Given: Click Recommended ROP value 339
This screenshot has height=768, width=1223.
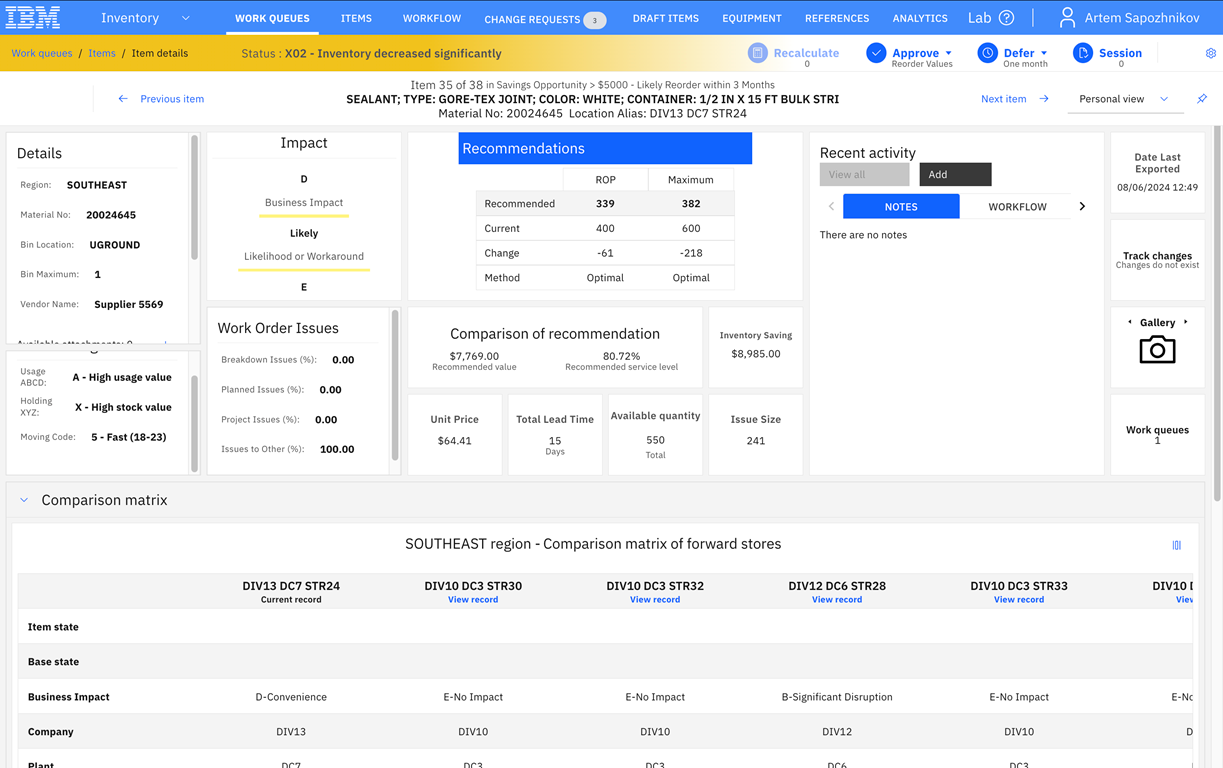Looking at the screenshot, I should point(605,203).
